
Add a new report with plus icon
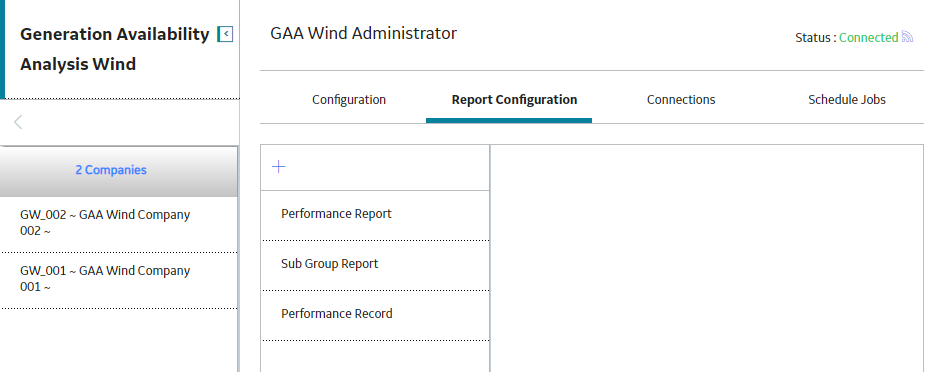[x=278, y=167]
